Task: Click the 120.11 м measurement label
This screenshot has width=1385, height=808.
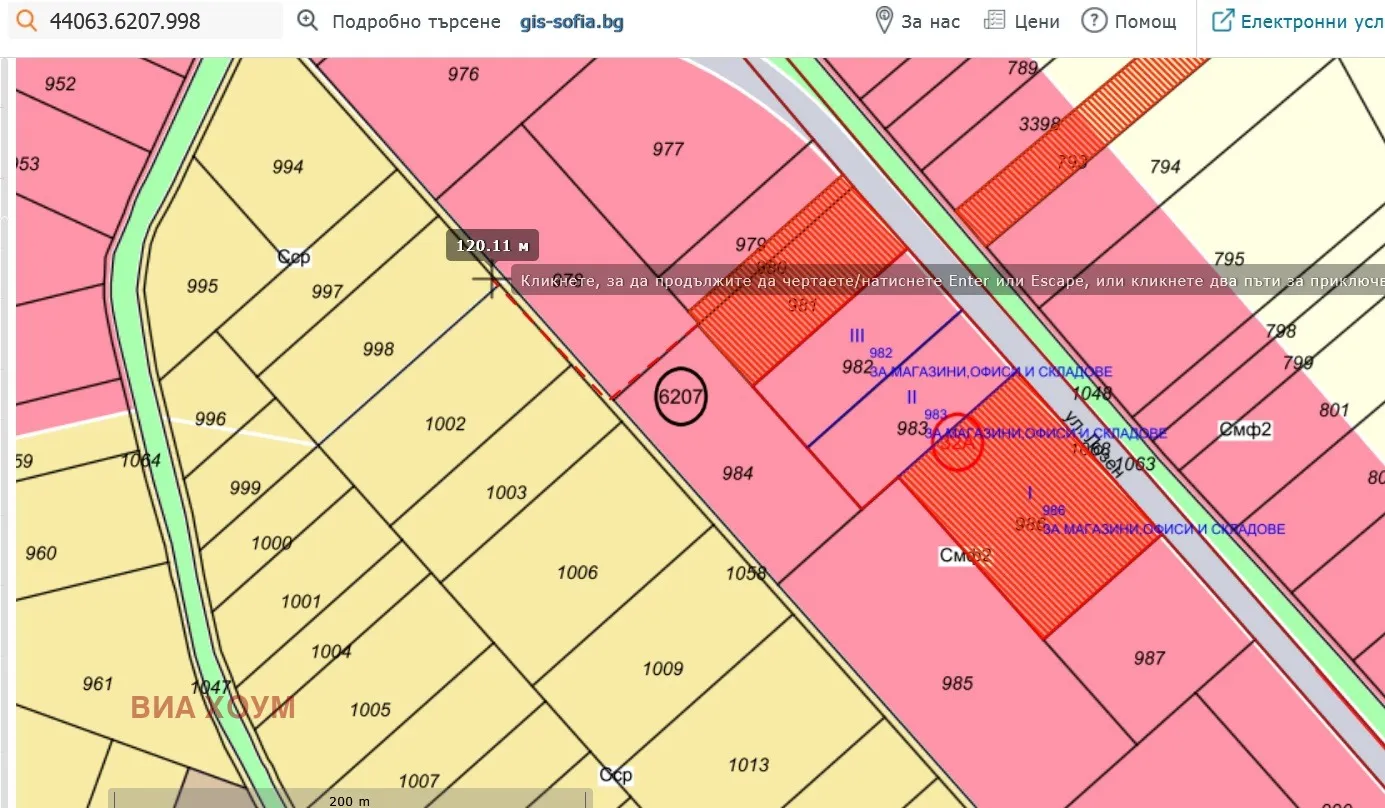Action: pyautogui.click(x=492, y=245)
